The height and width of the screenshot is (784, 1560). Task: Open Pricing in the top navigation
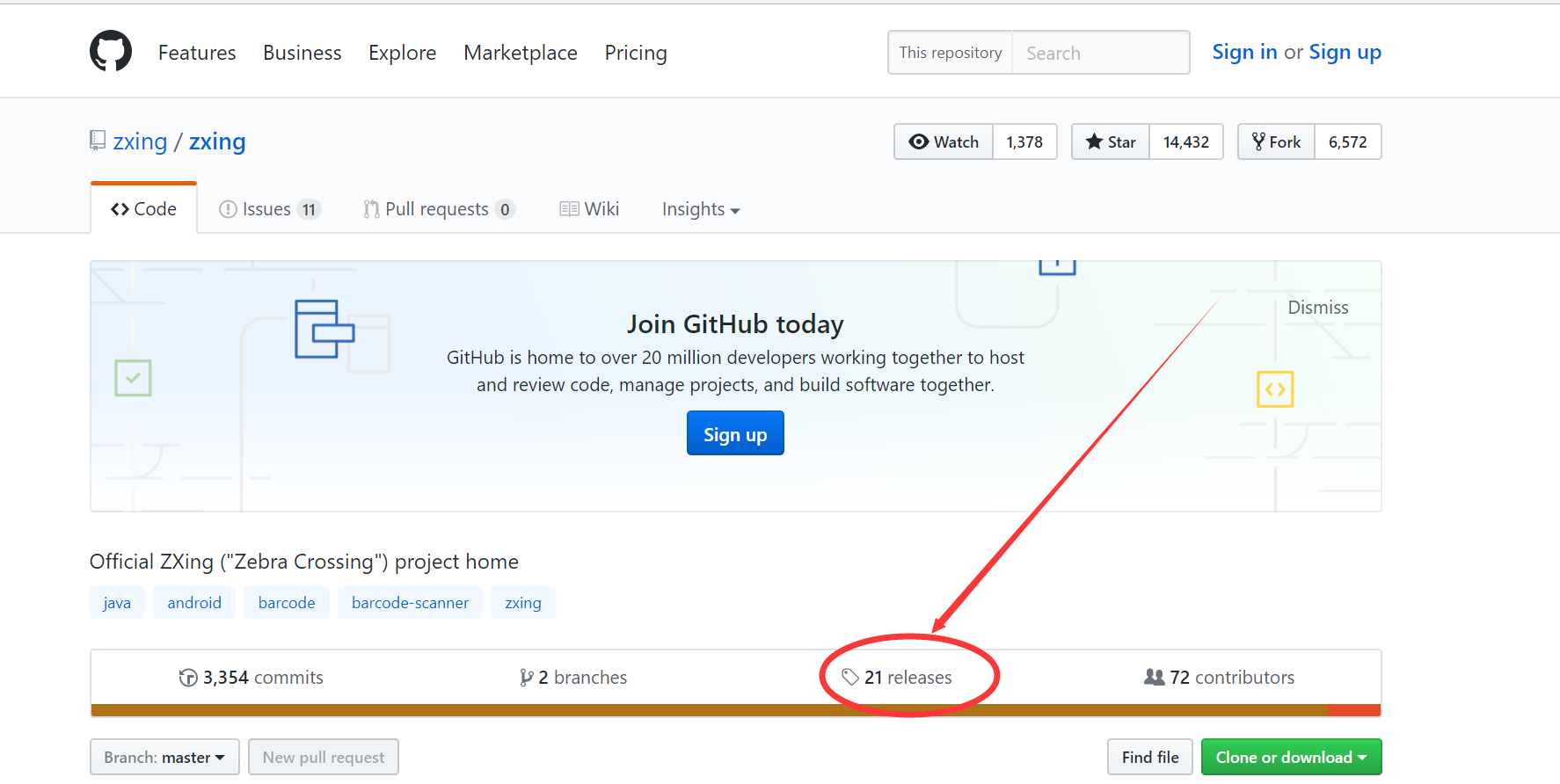point(636,53)
